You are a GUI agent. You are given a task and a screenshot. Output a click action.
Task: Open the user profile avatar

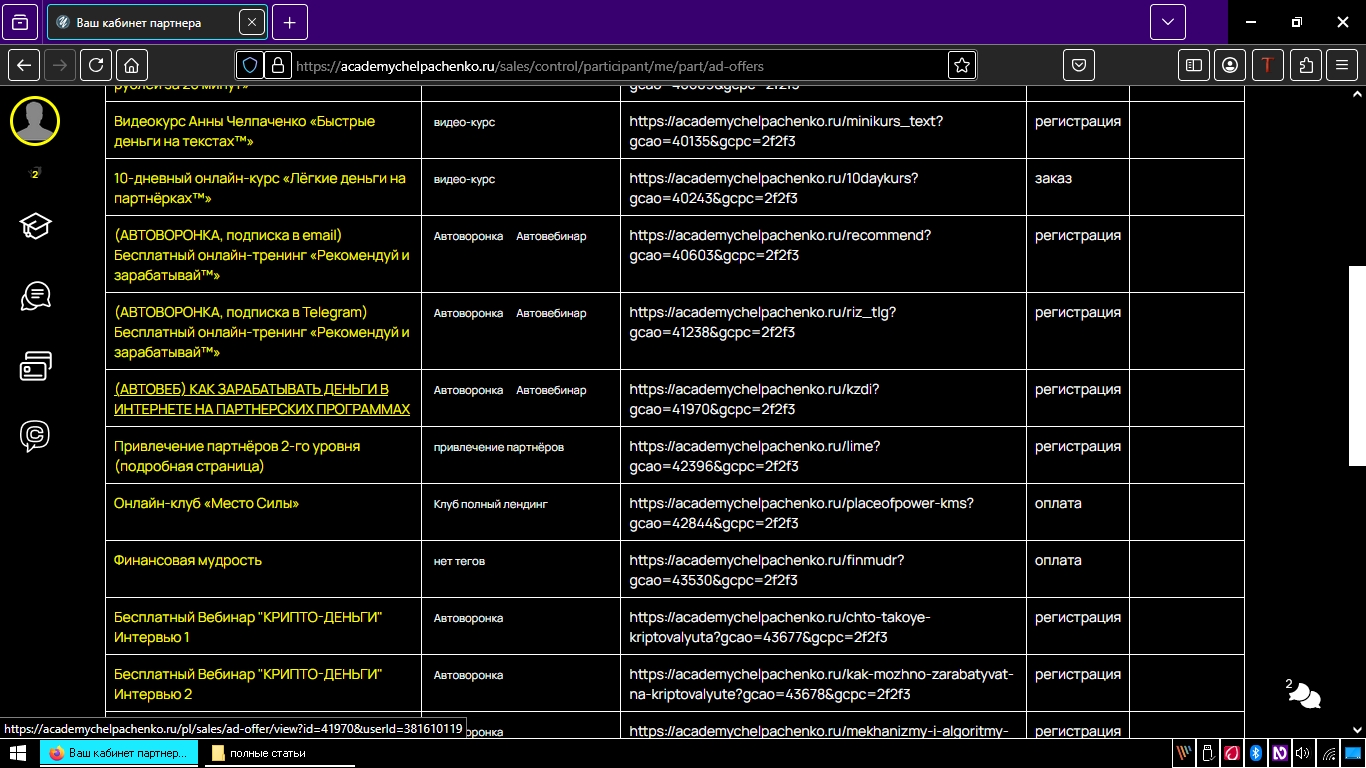35,121
